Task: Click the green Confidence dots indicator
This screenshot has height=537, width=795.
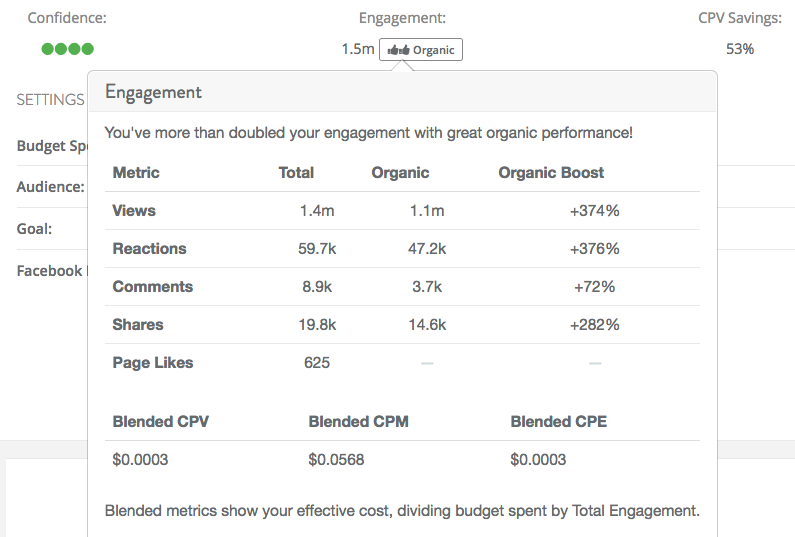Action: click(67, 49)
